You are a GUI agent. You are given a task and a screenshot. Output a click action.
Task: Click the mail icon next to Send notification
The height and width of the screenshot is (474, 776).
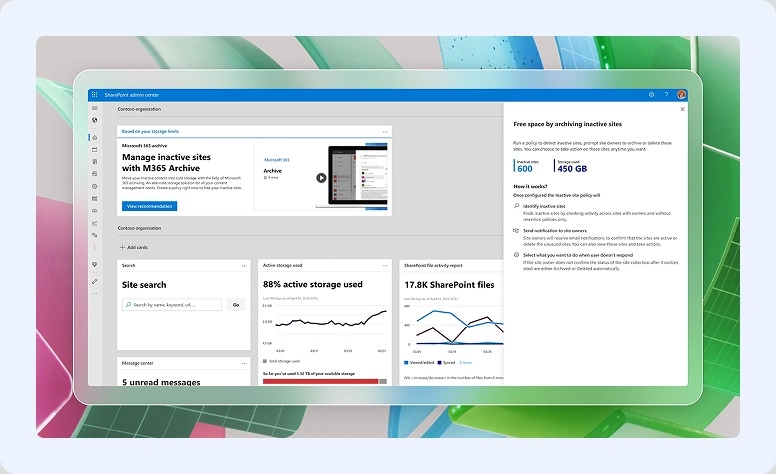point(516,231)
